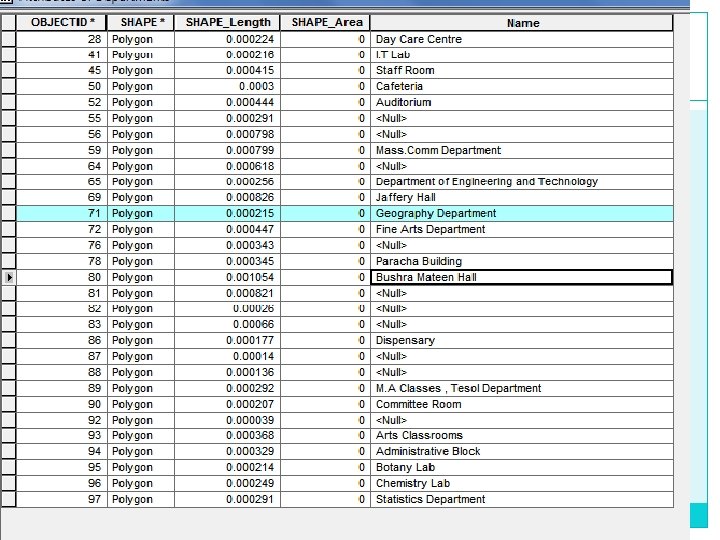Click the Null name cell of OBJECTID 92
The image size is (720, 540).
(522, 421)
